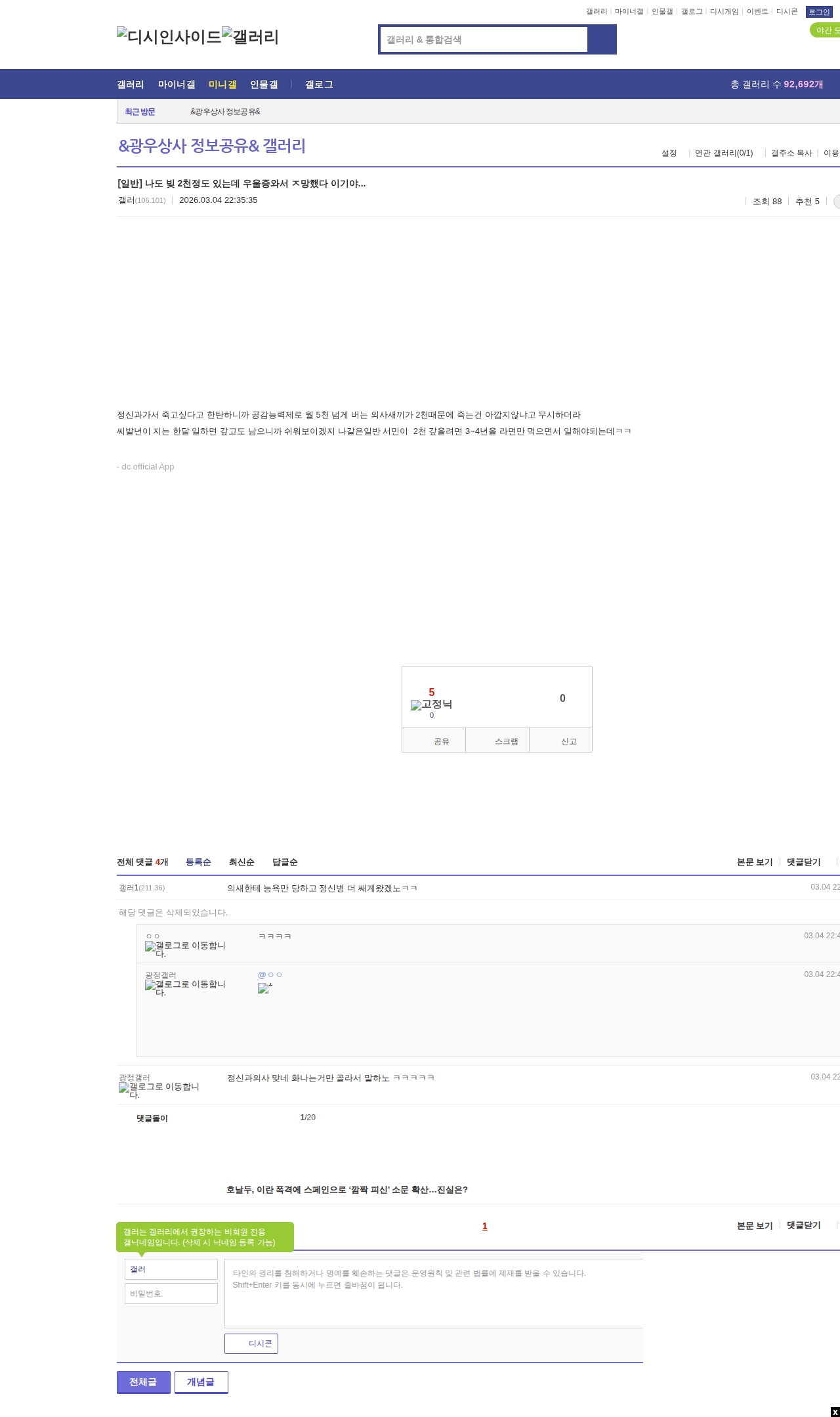Click the 디시인사이드 logo image
Viewport: 840px width, 1417px height.
(x=169, y=37)
